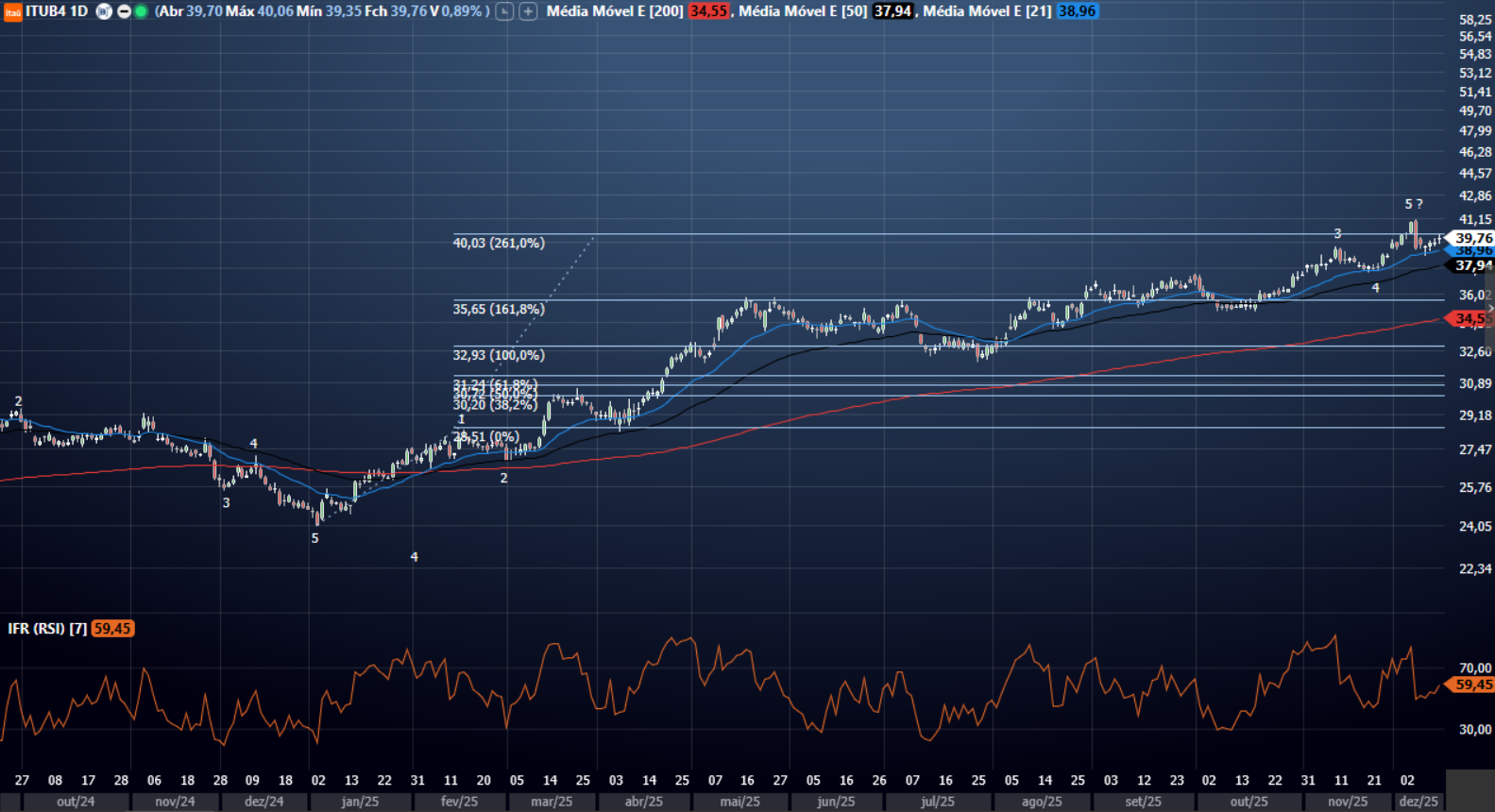Toggle the green status circle indicator
This screenshot has height=812, width=1495.
141,11
